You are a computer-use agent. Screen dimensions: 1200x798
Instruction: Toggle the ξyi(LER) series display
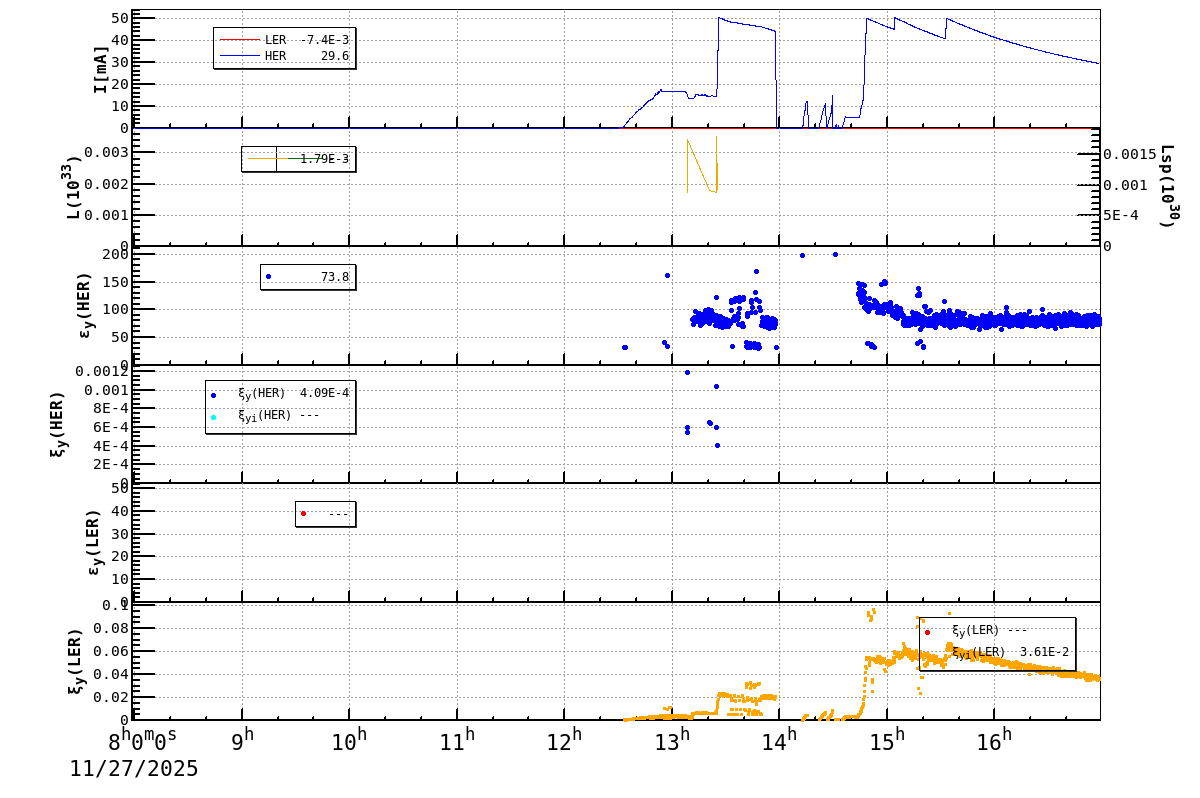click(990, 651)
